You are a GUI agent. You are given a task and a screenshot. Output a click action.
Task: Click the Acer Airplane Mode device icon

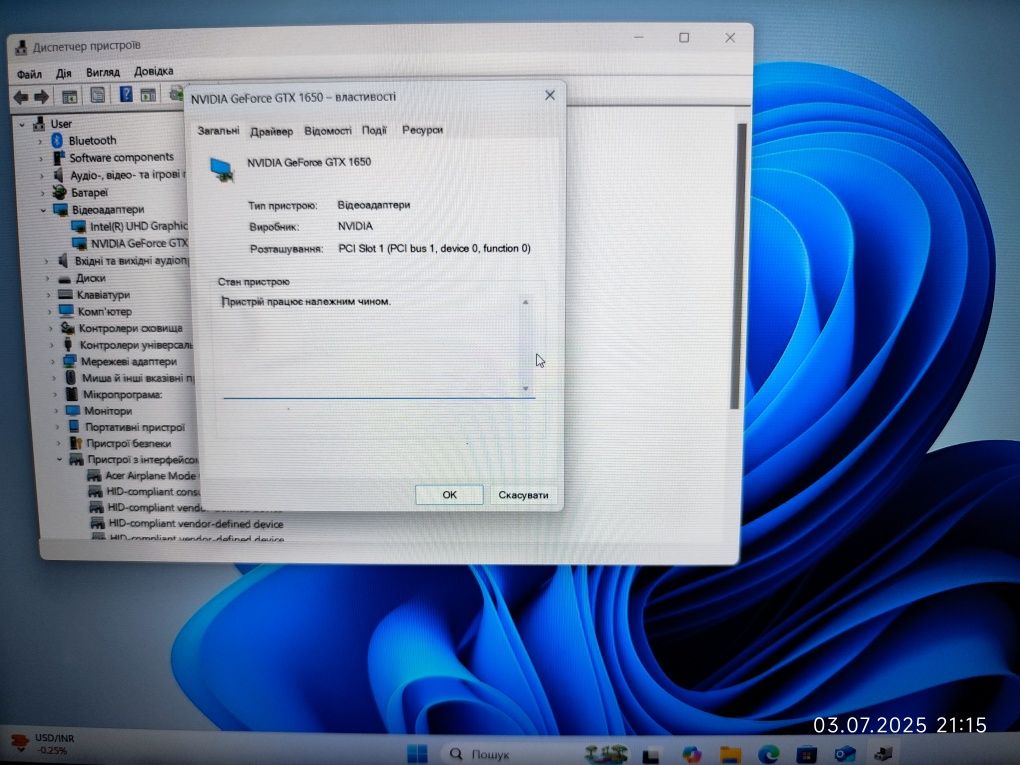94,476
